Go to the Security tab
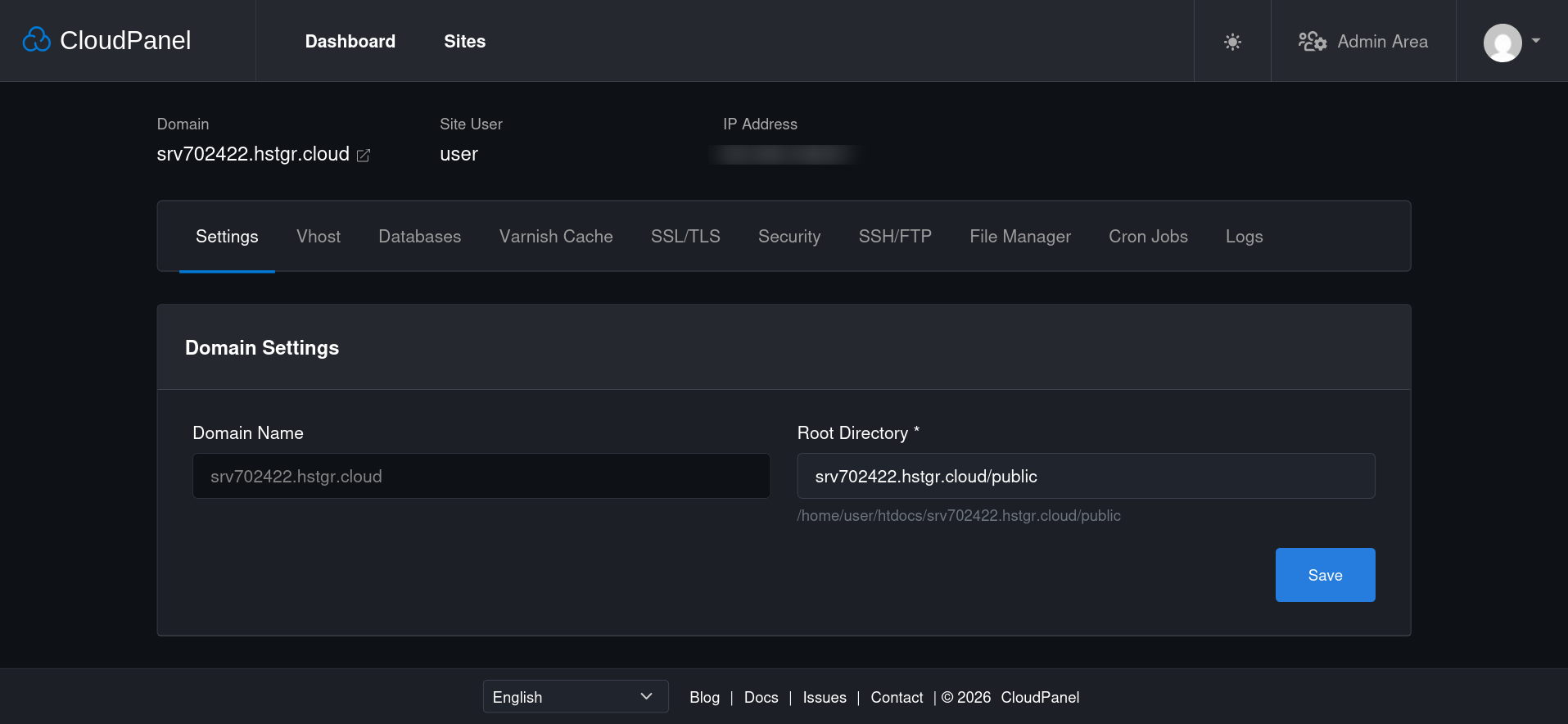The height and width of the screenshot is (724, 1568). pyautogui.click(x=789, y=237)
